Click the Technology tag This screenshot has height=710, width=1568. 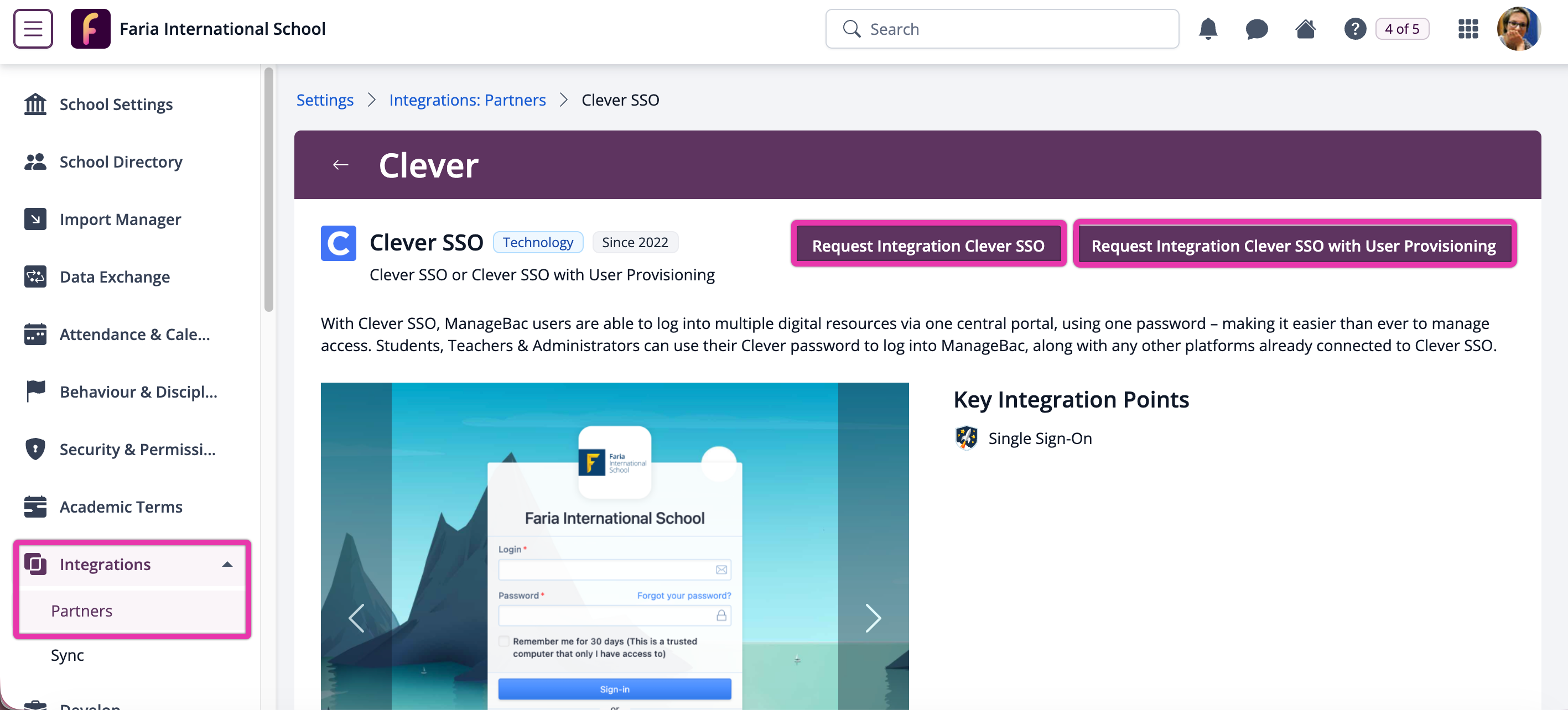point(537,242)
